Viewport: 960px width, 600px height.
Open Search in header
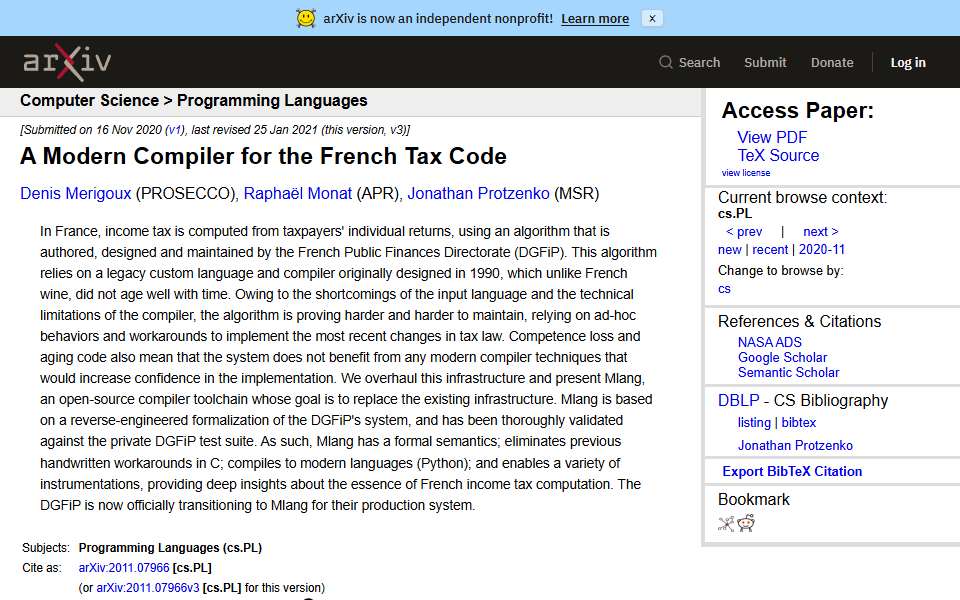[x=699, y=62]
